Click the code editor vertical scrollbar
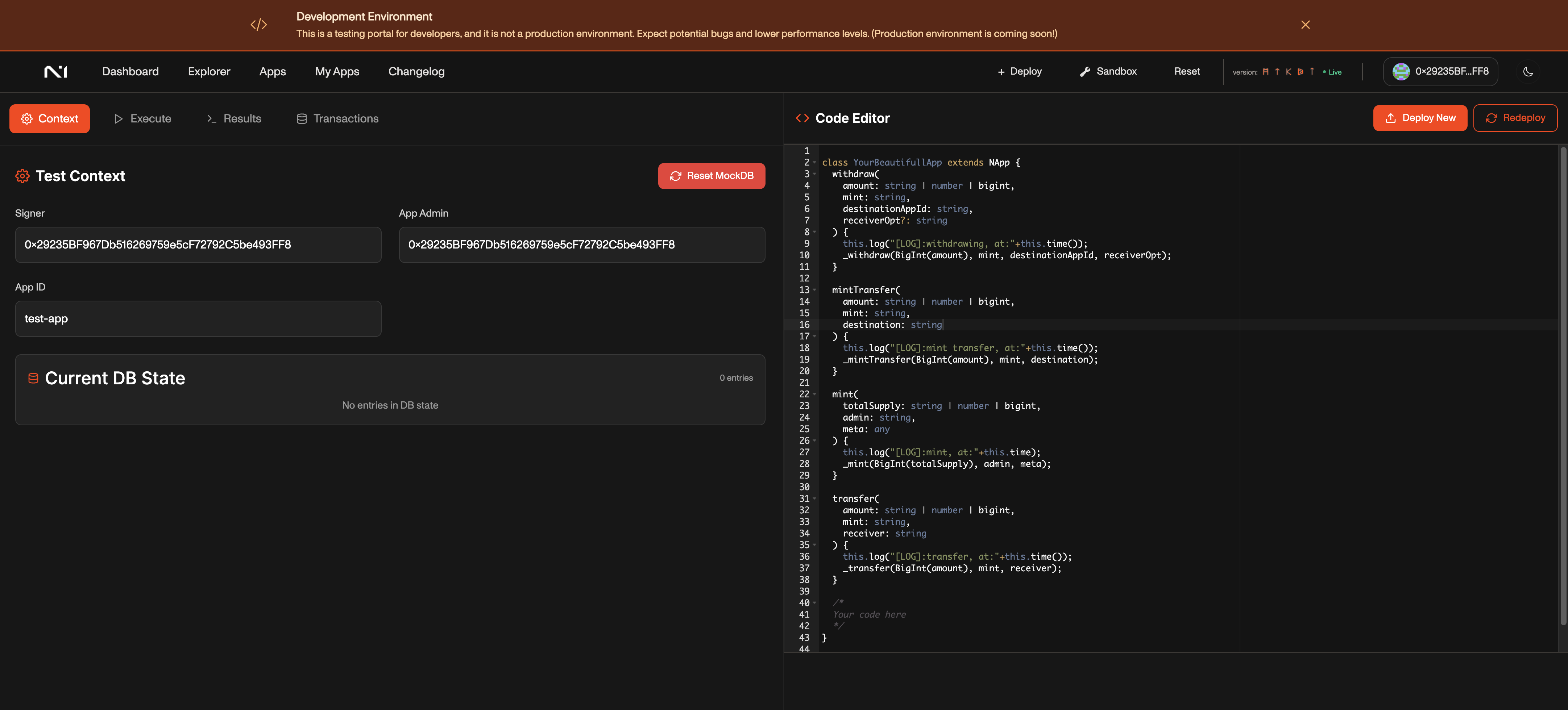The height and width of the screenshot is (710, 1568). coord(1563,386)
